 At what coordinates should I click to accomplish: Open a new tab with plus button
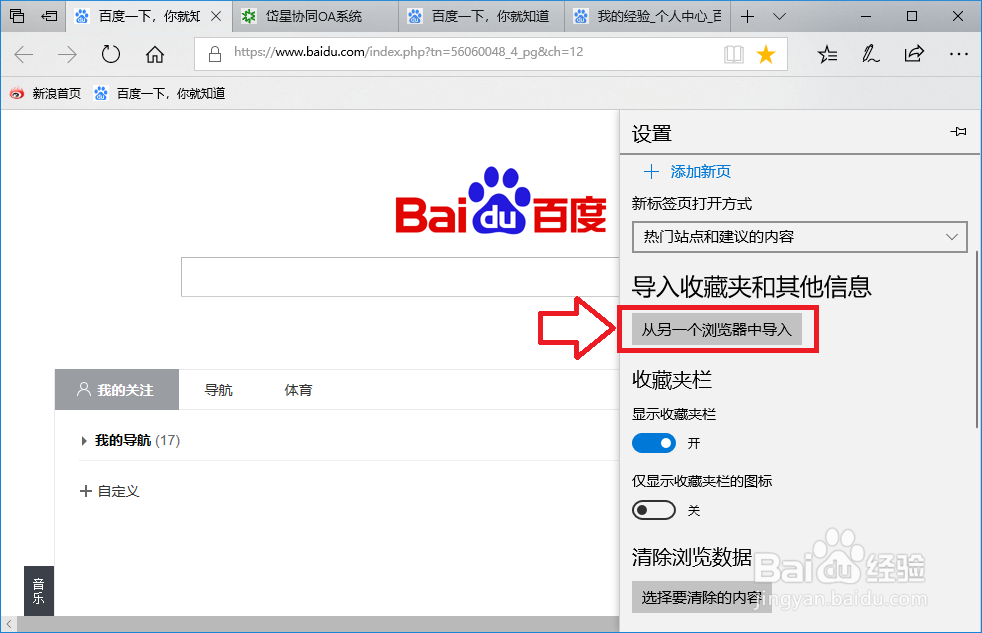pos(747,16)
